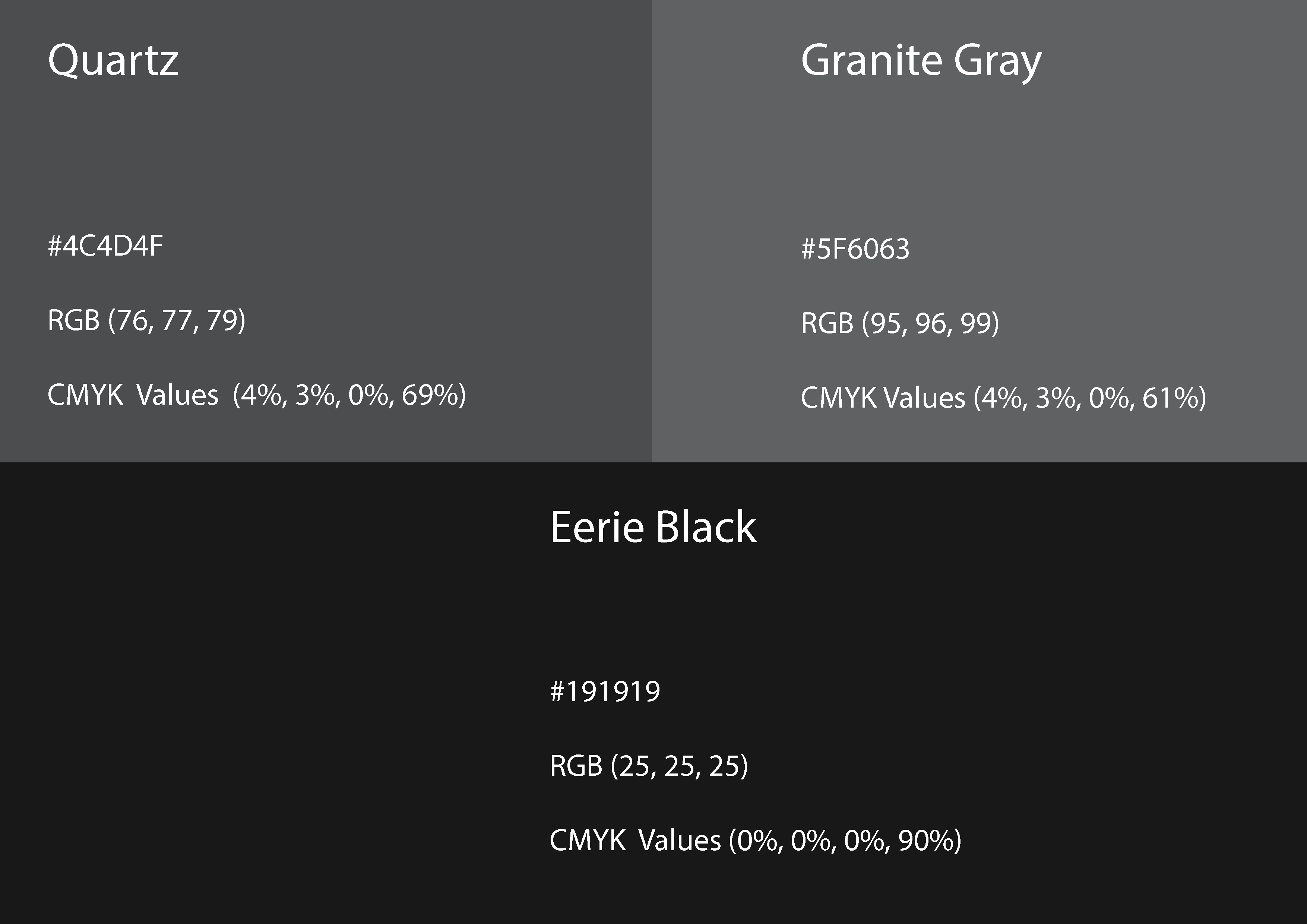Image resolution: width=1307 pixels, height=924 pixels.
Task: Click the 90% value in Eerie Black CMYK
Action: pyautogui.click(x=925, y=841)
